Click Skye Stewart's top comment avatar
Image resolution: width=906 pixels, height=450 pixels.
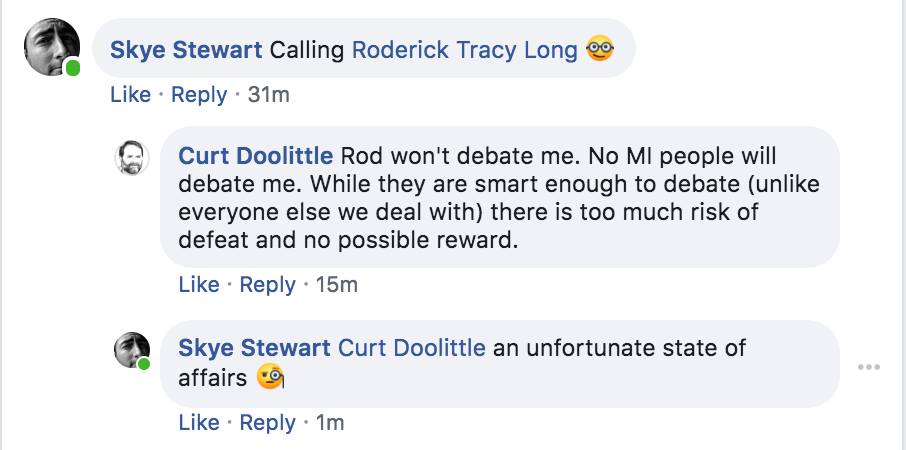[51, 47]
